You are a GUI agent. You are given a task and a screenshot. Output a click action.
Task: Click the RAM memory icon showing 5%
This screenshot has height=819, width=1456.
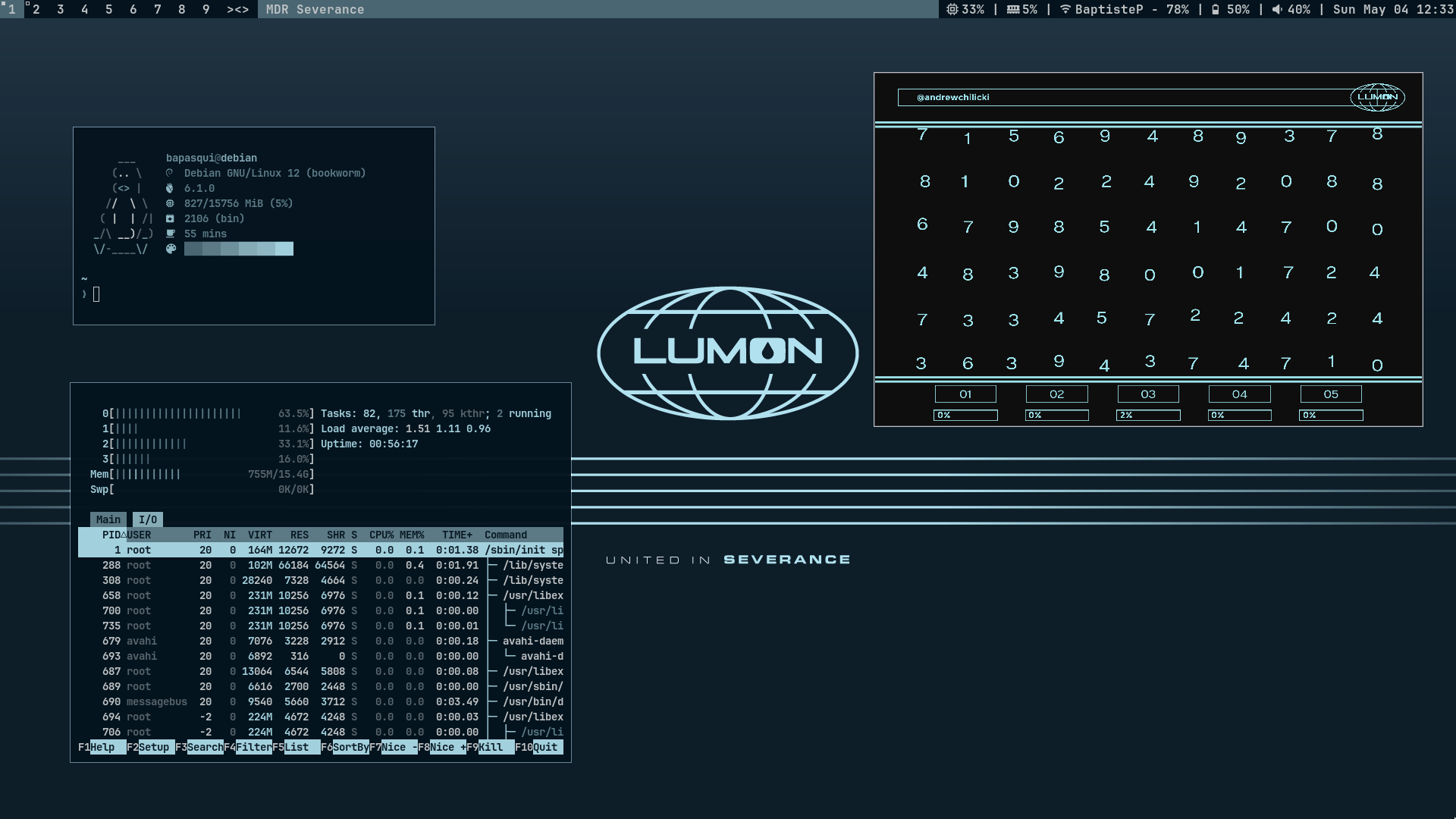[1013, 9]
